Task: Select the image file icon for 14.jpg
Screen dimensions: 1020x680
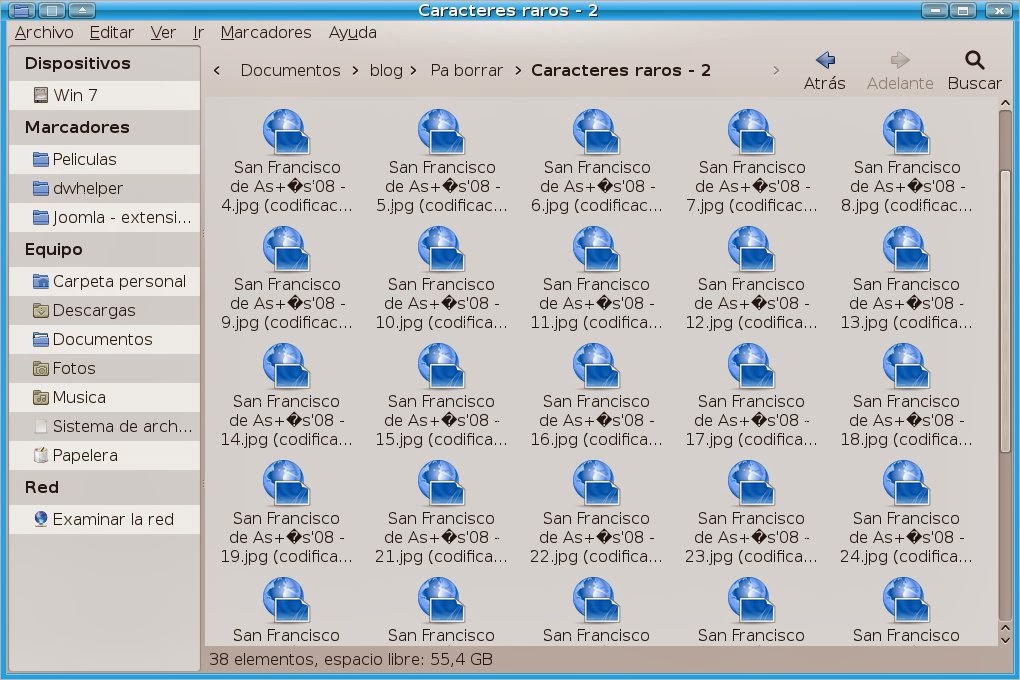Action: (x=286, y=366)
